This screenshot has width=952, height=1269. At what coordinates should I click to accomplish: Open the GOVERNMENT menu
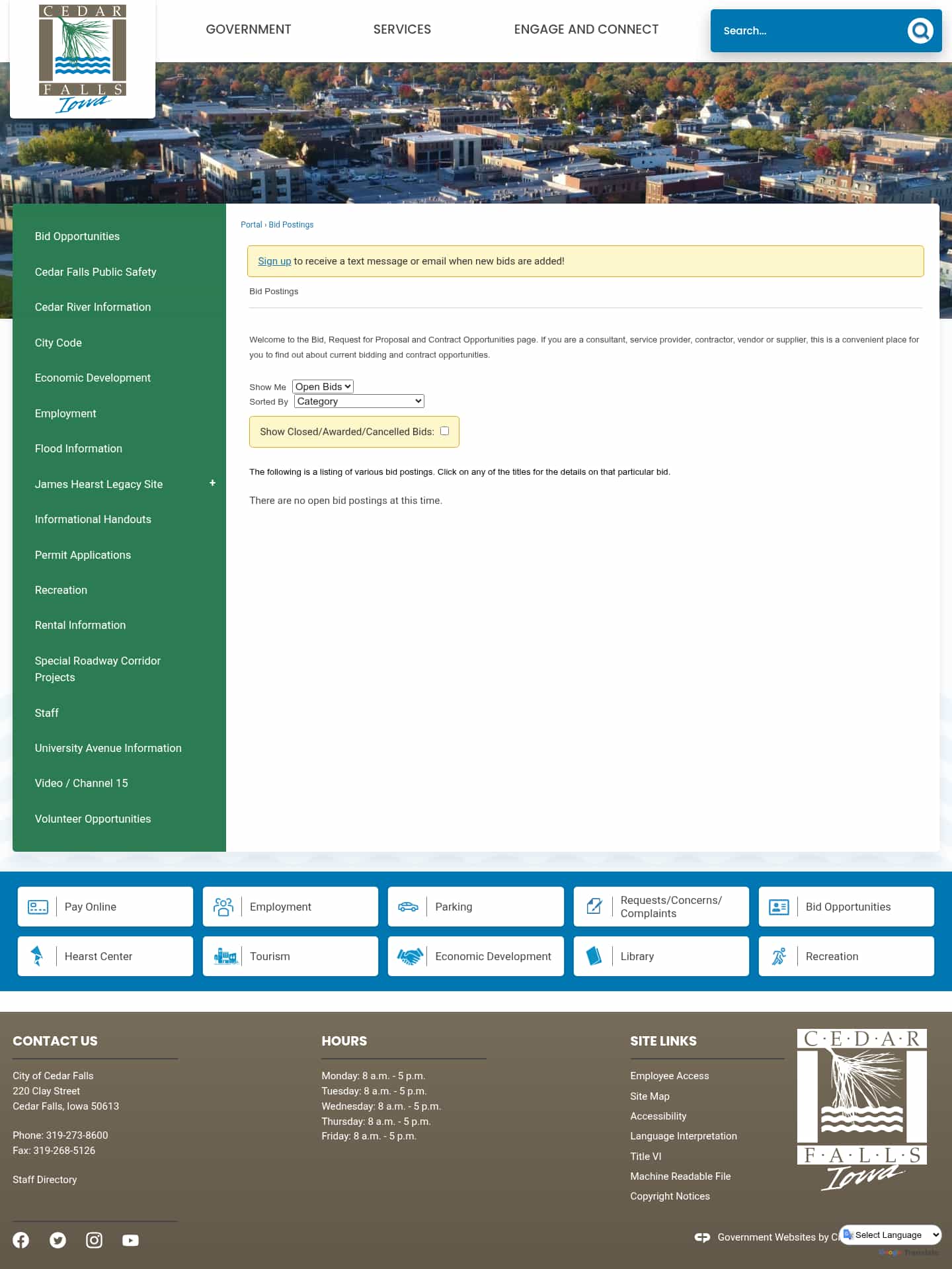pos(248,29)
